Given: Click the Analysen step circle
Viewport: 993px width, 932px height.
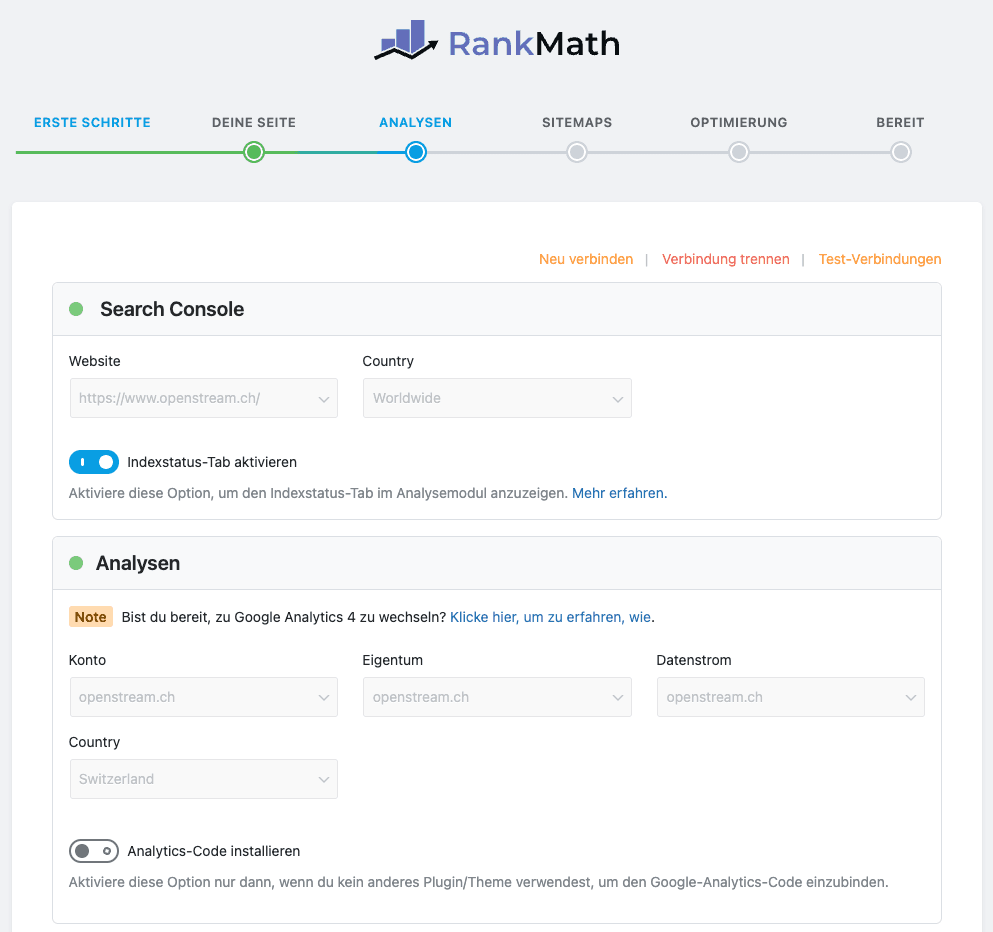Looking at the screenshot, I should point(416,152).
